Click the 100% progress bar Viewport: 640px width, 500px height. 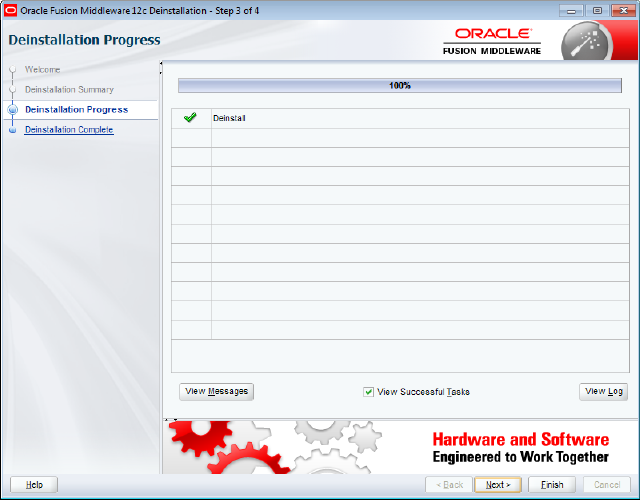400,85
